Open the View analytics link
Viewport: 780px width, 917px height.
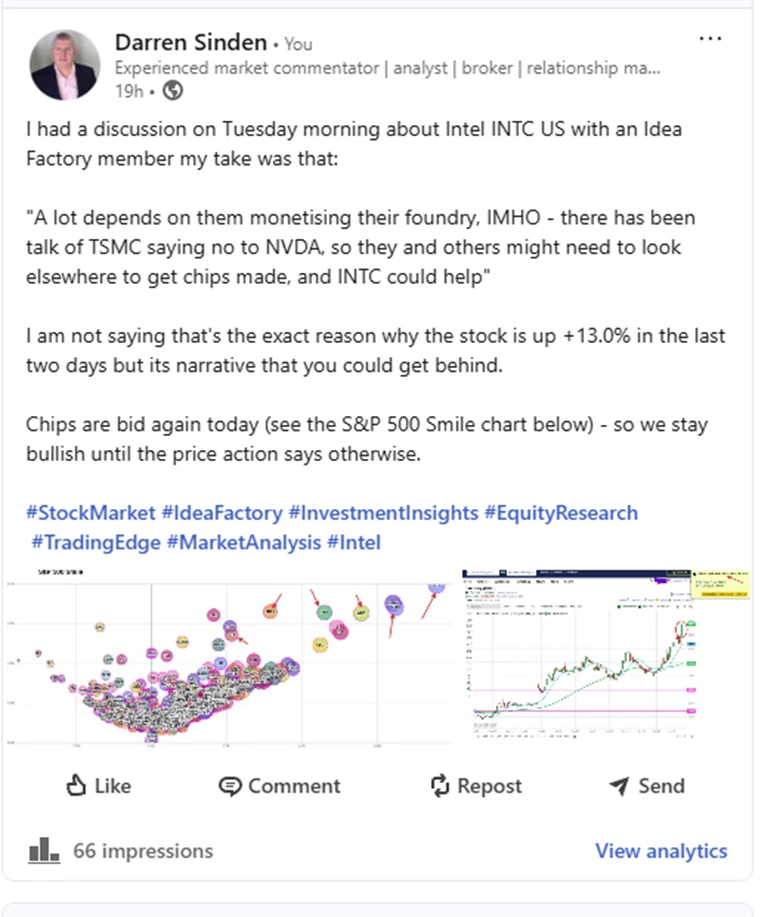pos(661,851)
